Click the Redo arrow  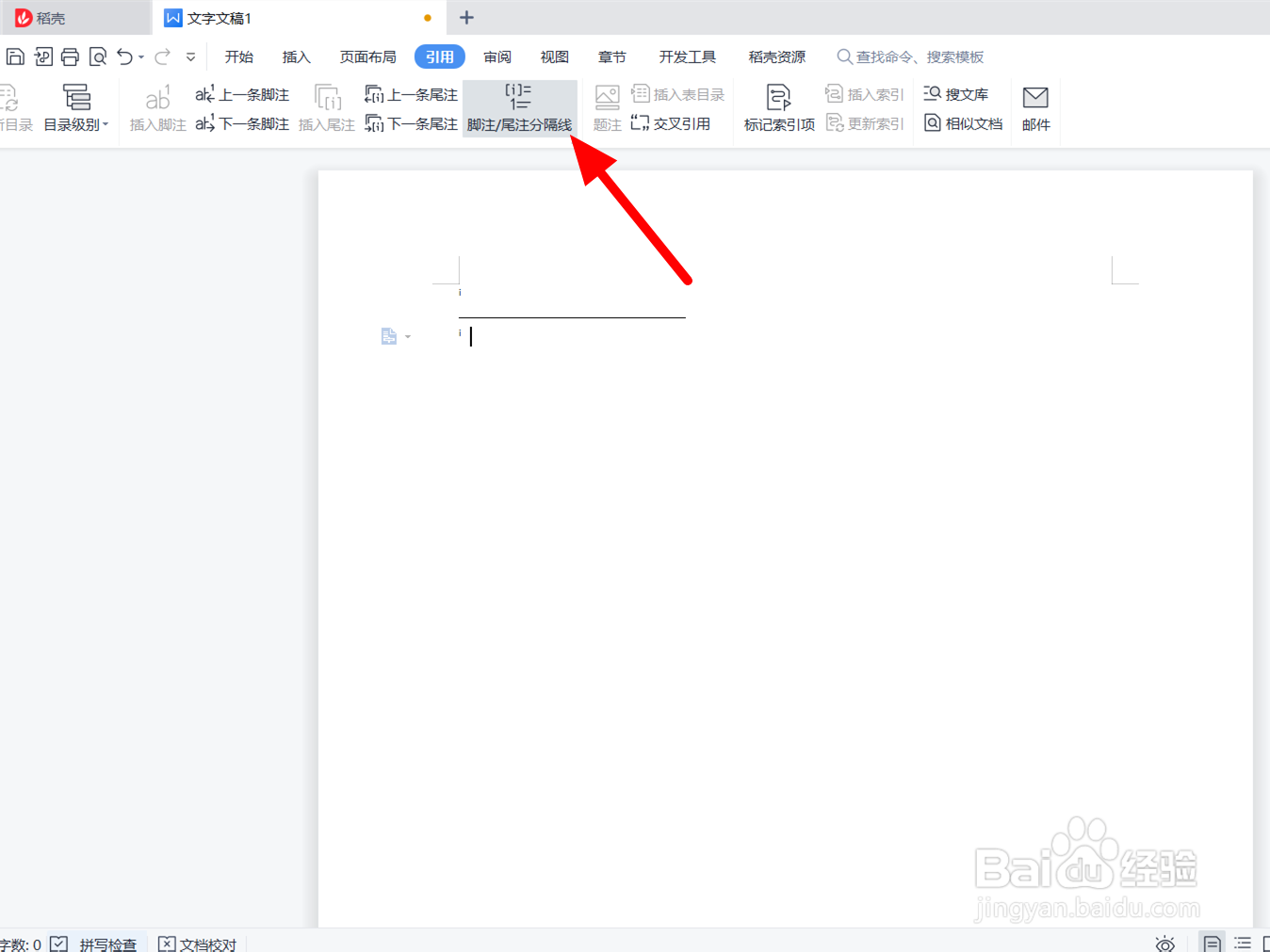click(x=163, y=56)
